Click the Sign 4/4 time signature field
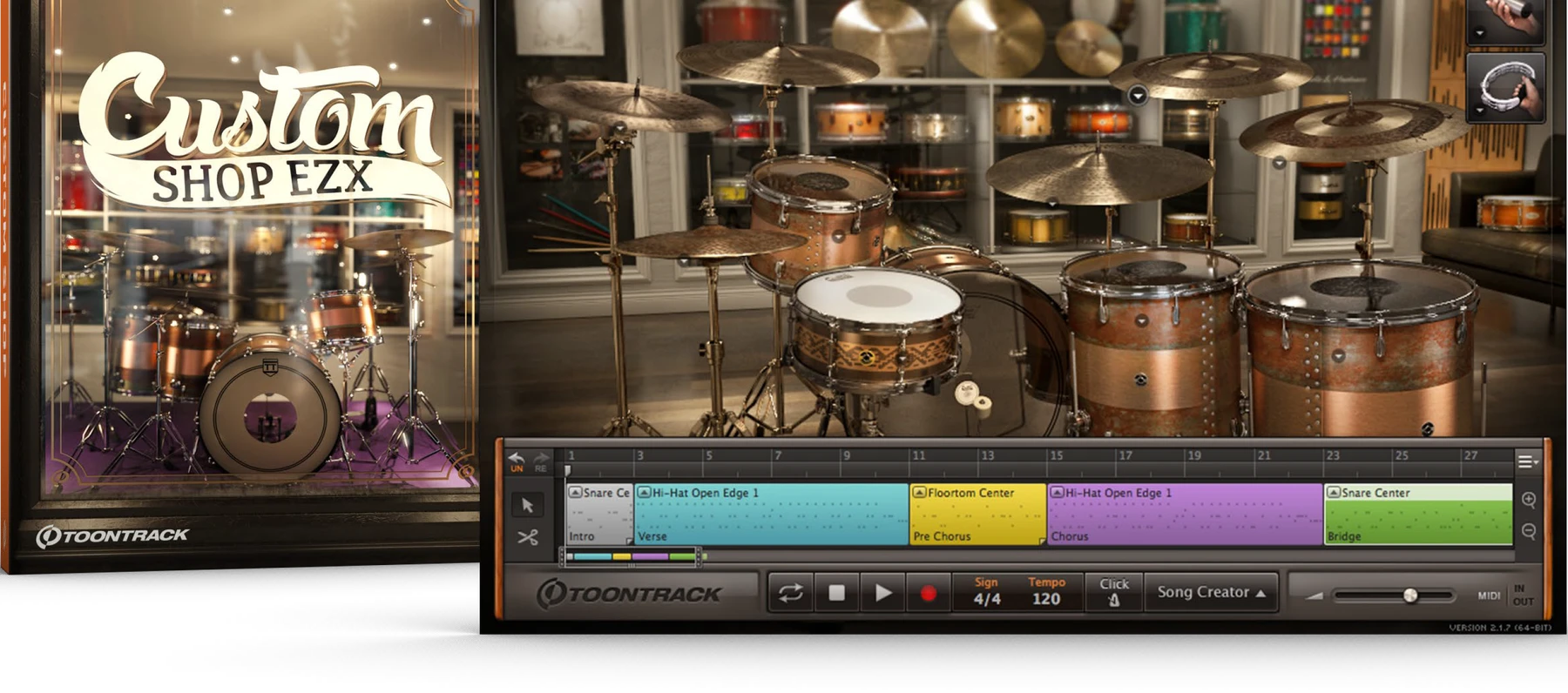 point(986,592)
